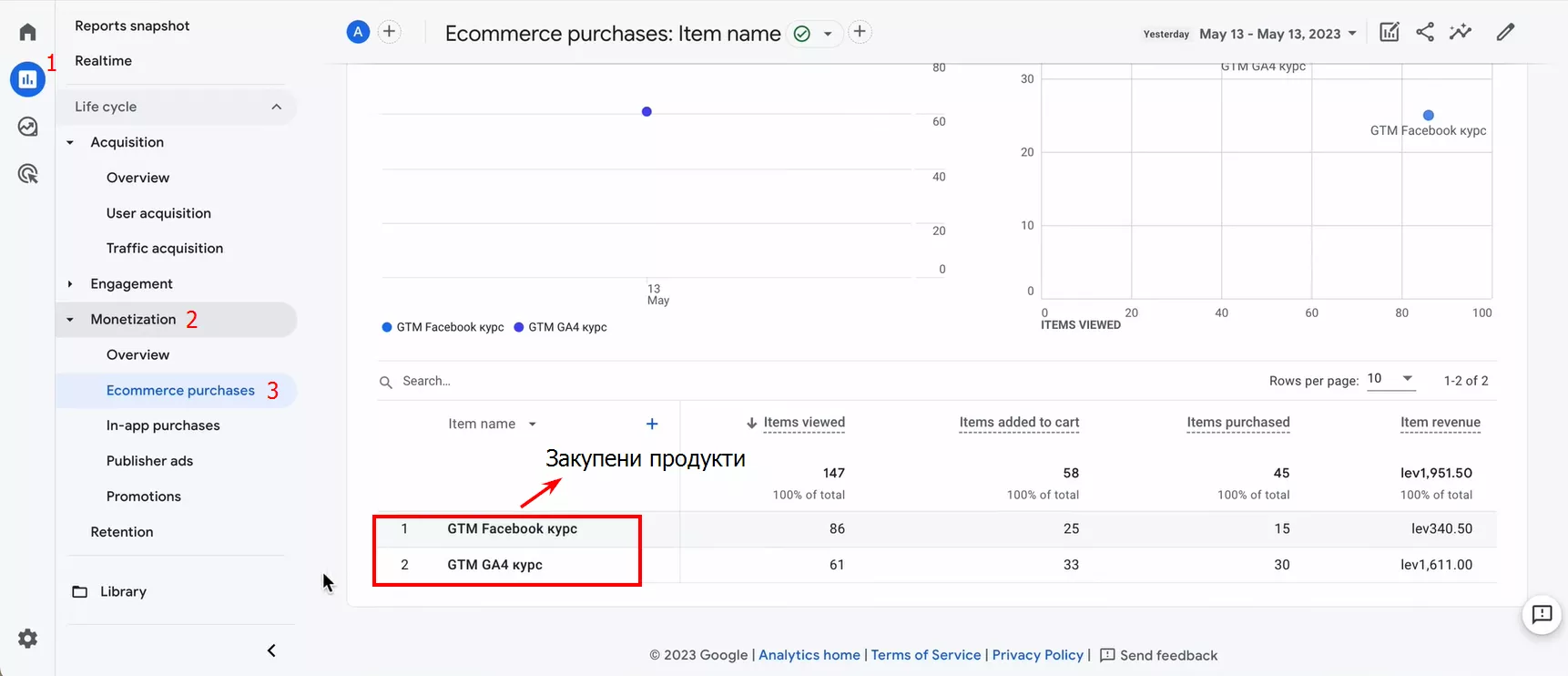This screenshot has height=676, width=1568.
Task: Open the report status dropdown arrow
Action: [x=828, y=35]
